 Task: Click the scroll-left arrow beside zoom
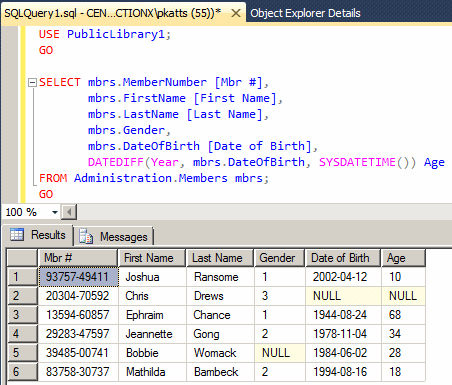[69, 212]
